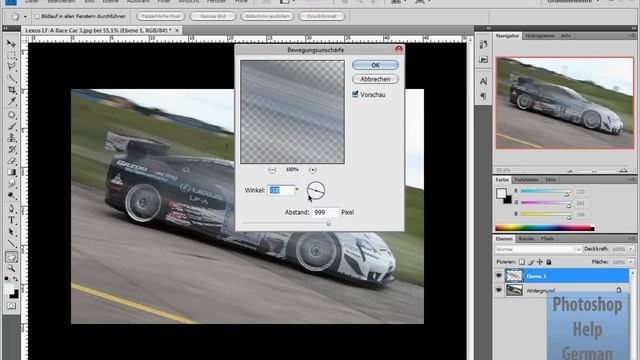Screen dimensions: 640x360
Task: Select the Blur tool
Action: 11,184
